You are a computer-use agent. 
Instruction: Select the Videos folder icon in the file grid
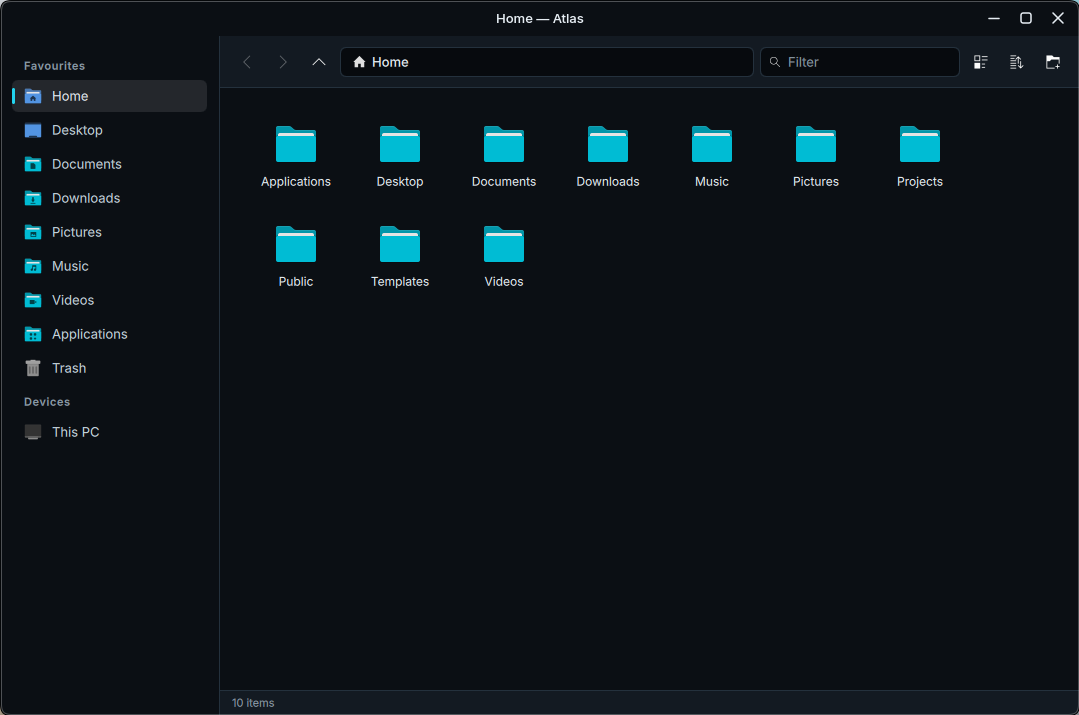click(504, 244)
